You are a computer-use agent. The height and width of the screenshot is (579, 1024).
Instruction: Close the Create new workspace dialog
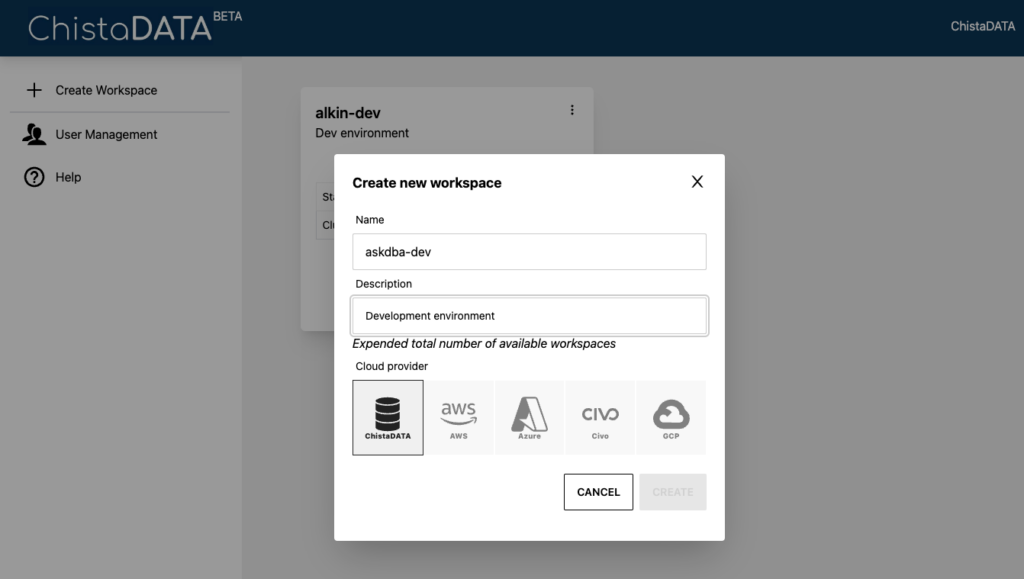(x=697, y=182)
